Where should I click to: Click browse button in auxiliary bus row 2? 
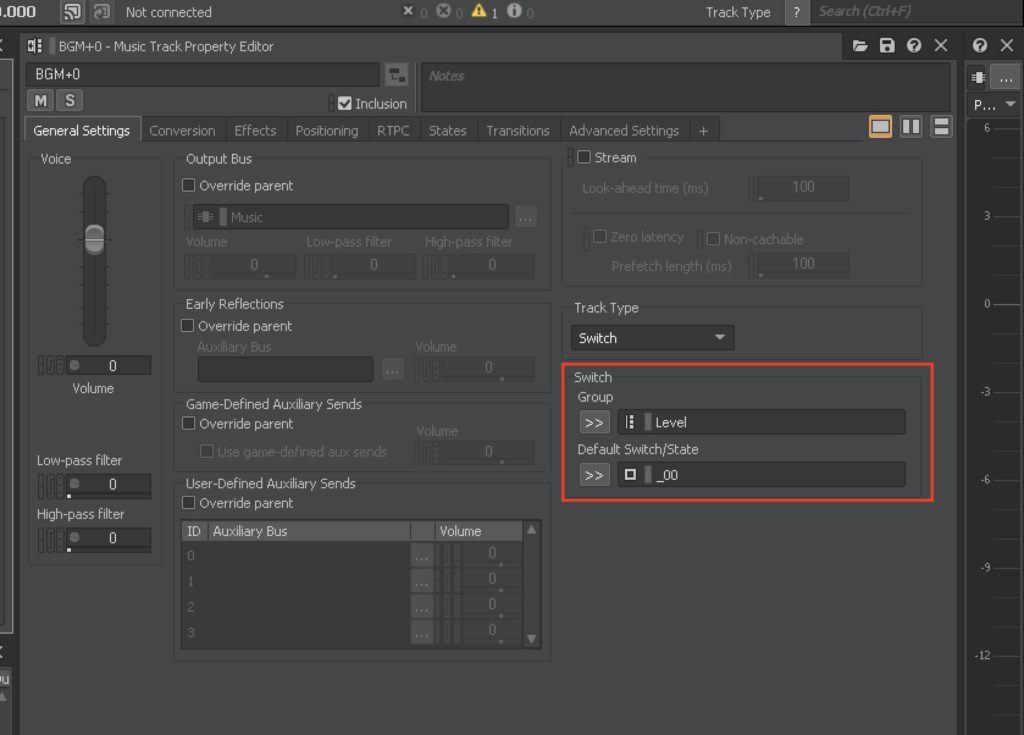pos(422,607)
